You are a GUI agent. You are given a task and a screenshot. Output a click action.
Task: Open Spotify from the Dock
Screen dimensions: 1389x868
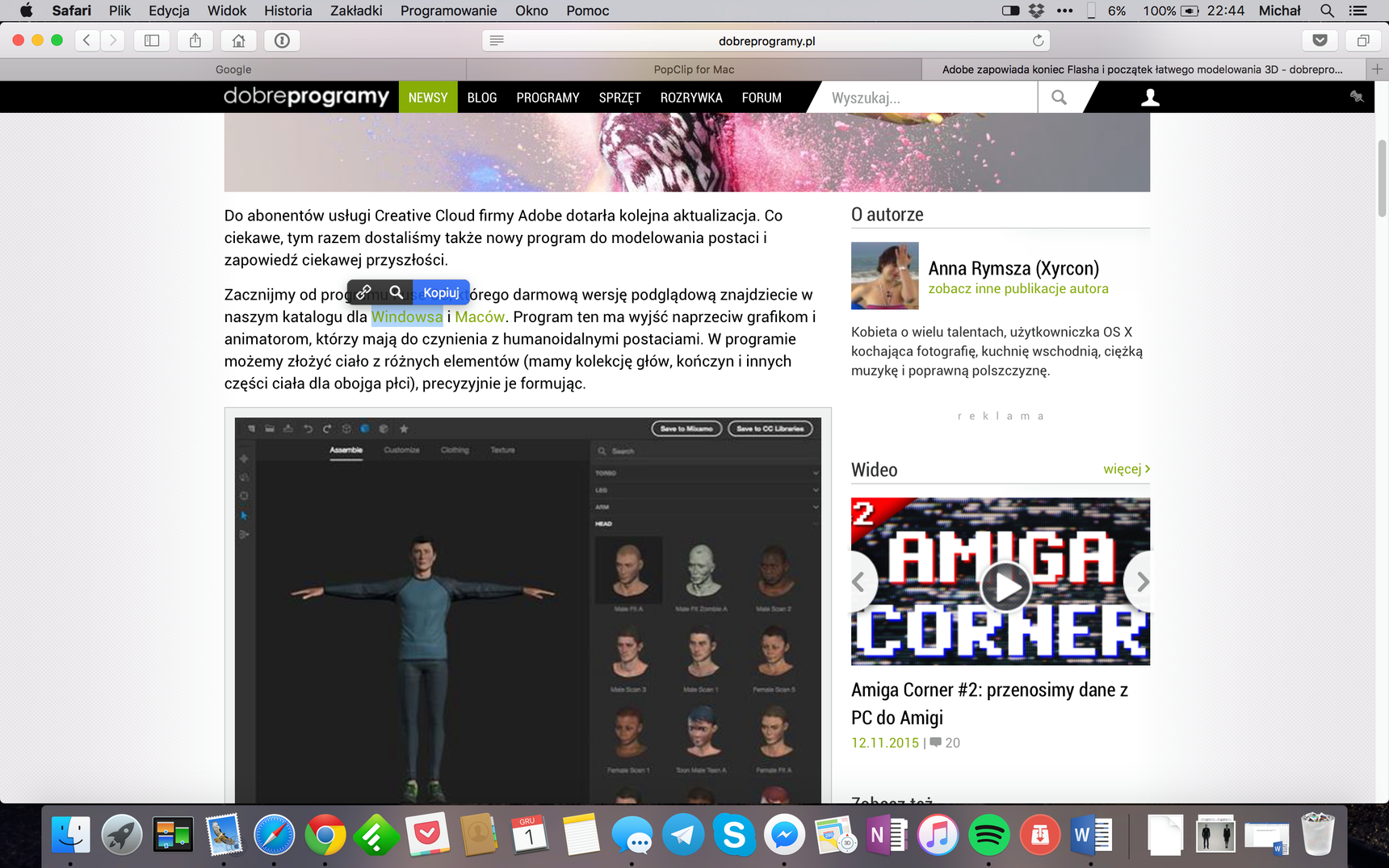pos(988,835)
